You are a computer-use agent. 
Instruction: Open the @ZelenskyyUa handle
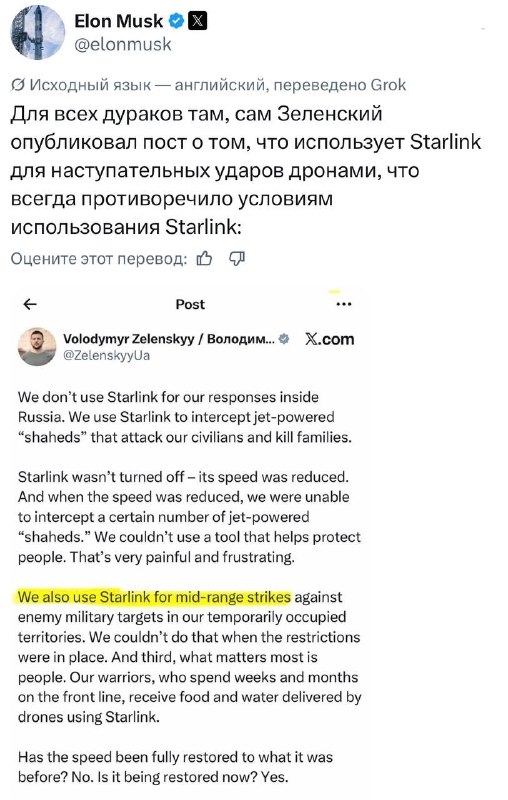107,355
